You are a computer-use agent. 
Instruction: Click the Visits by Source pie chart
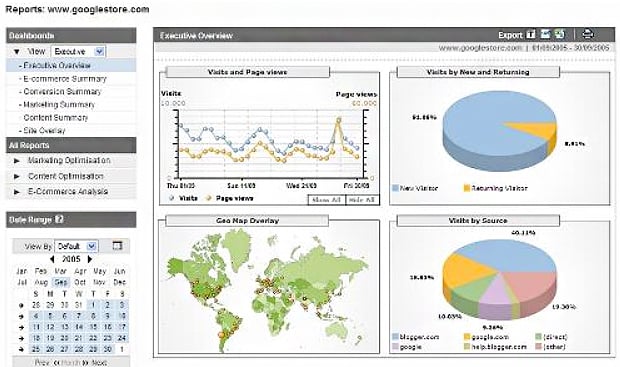coord(500,279)
